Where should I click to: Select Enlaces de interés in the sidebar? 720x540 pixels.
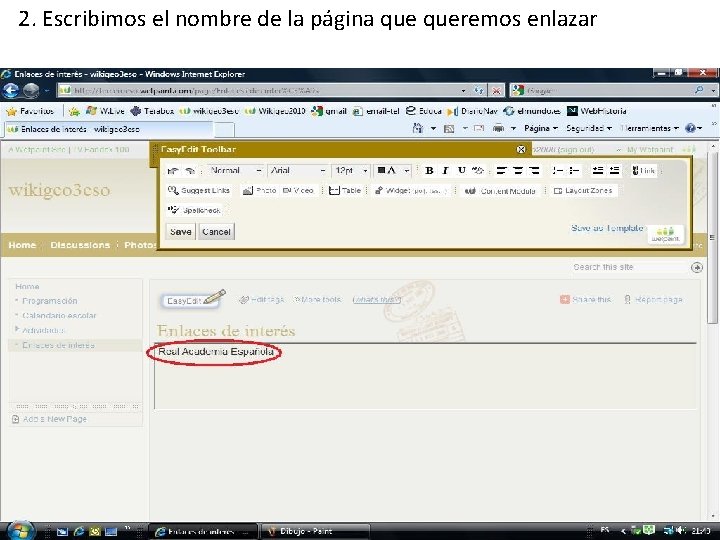point(58,345)
